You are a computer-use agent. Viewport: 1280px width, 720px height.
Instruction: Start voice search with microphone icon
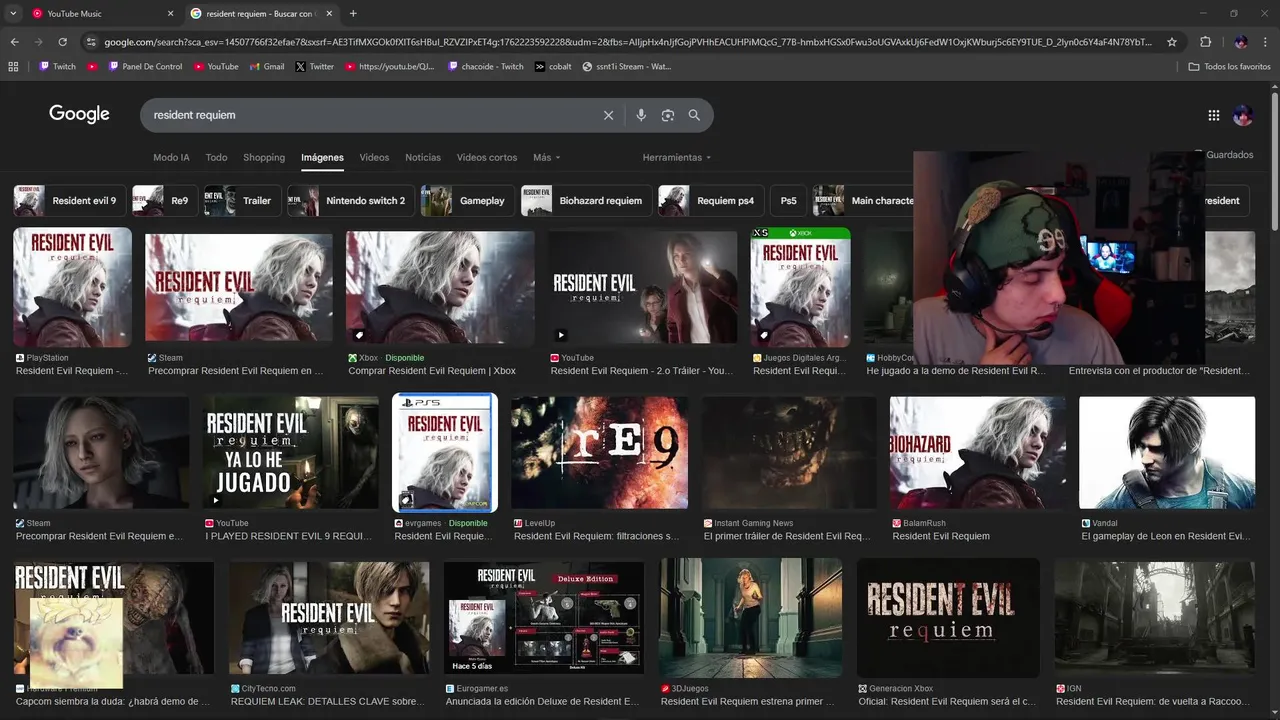click(641, 115)
